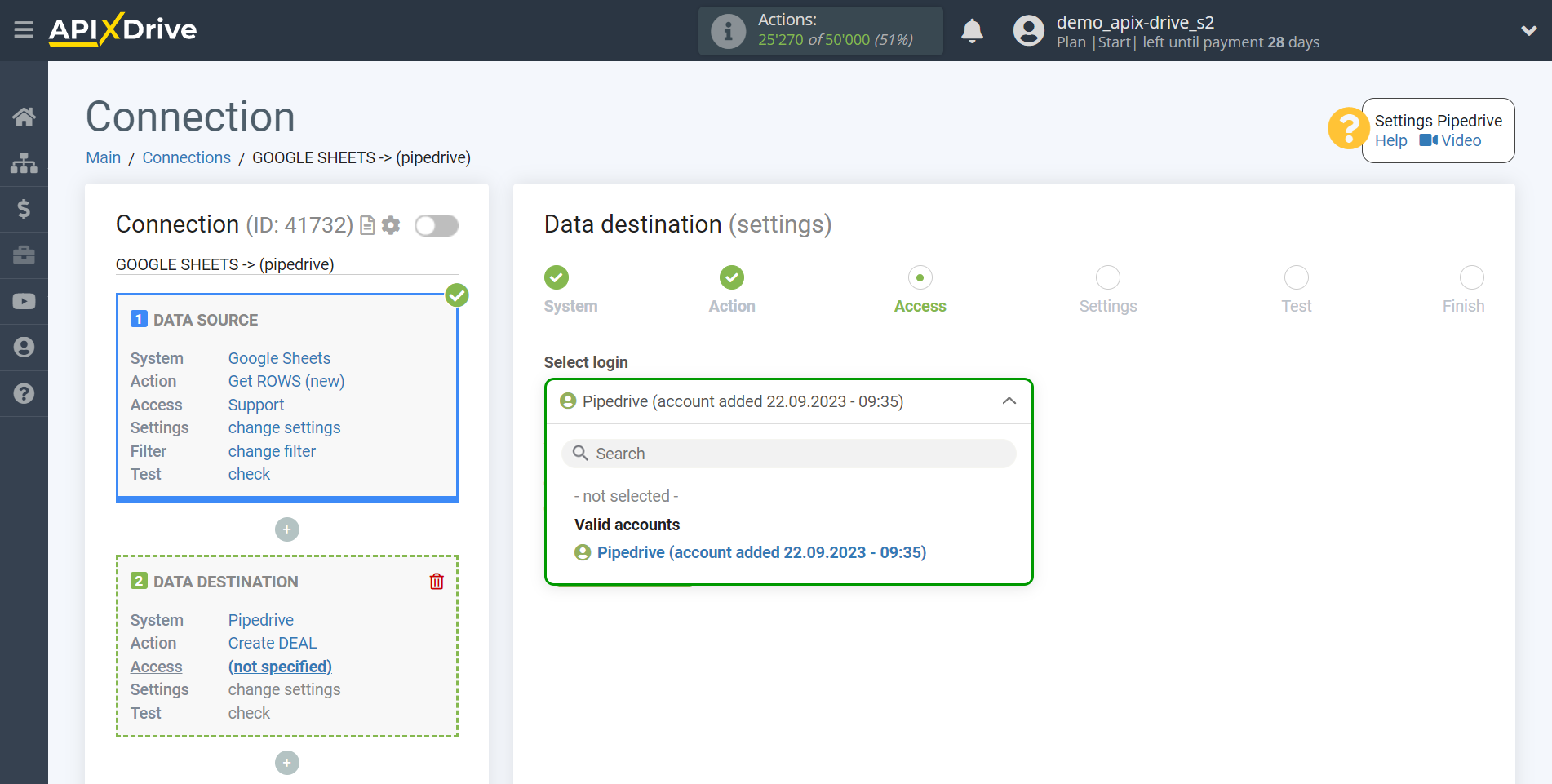Click the ApiX-Drive logo

(122, 29)
